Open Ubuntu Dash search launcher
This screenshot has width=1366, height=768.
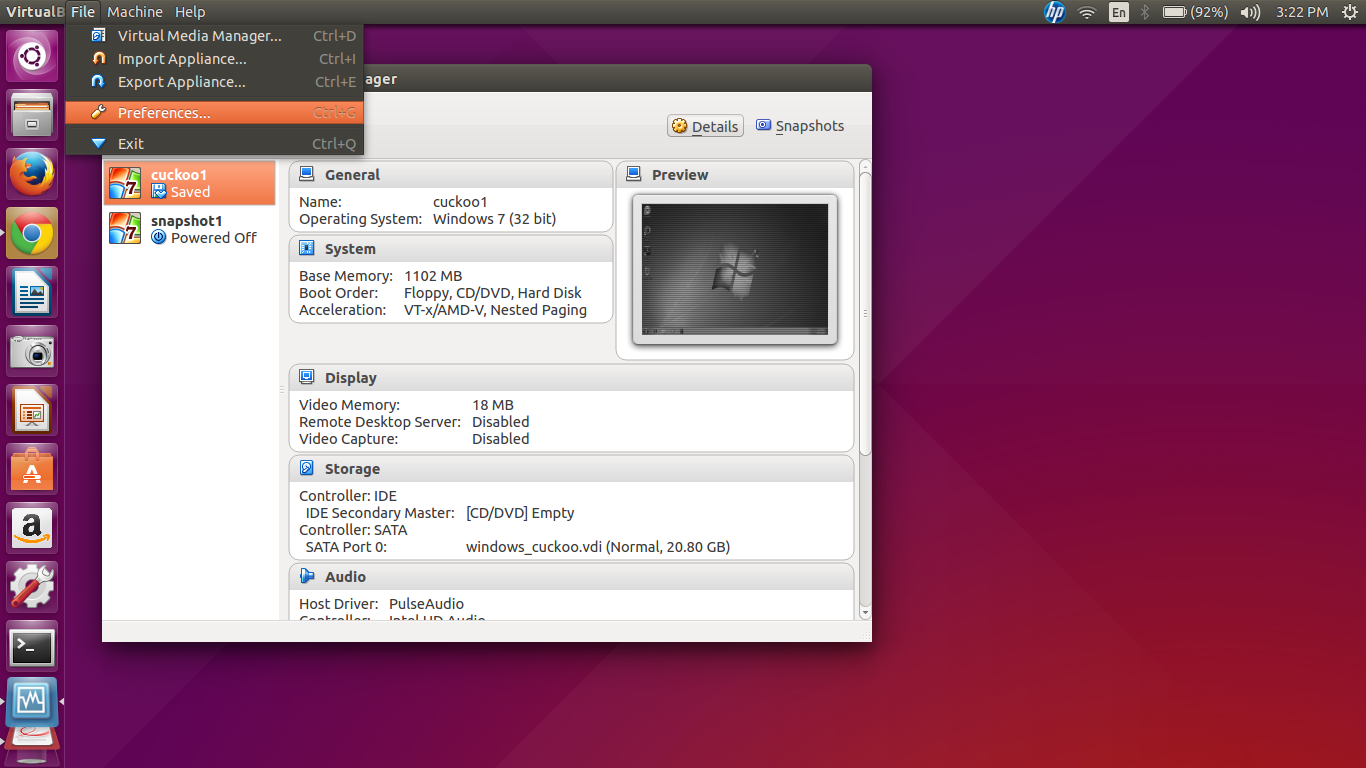tap(32, 56)
